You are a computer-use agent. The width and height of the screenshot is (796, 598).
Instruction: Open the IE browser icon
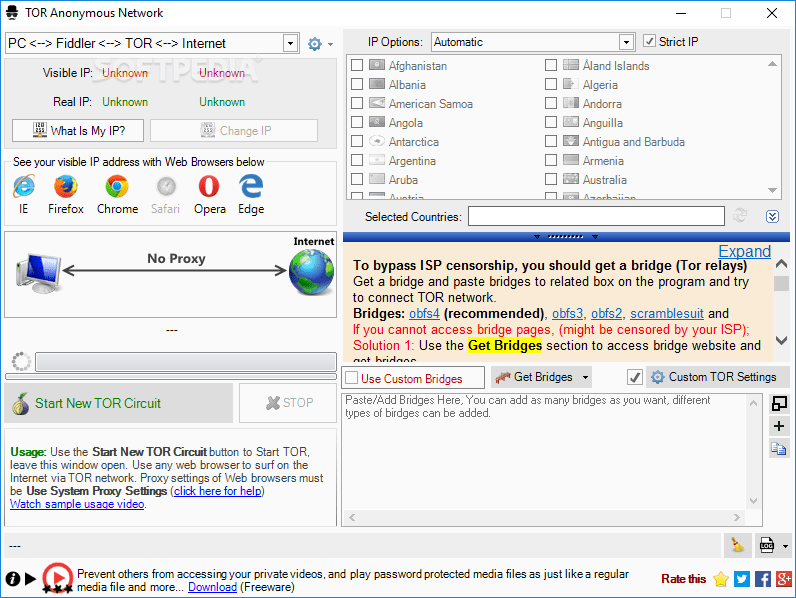coord(24,186)
